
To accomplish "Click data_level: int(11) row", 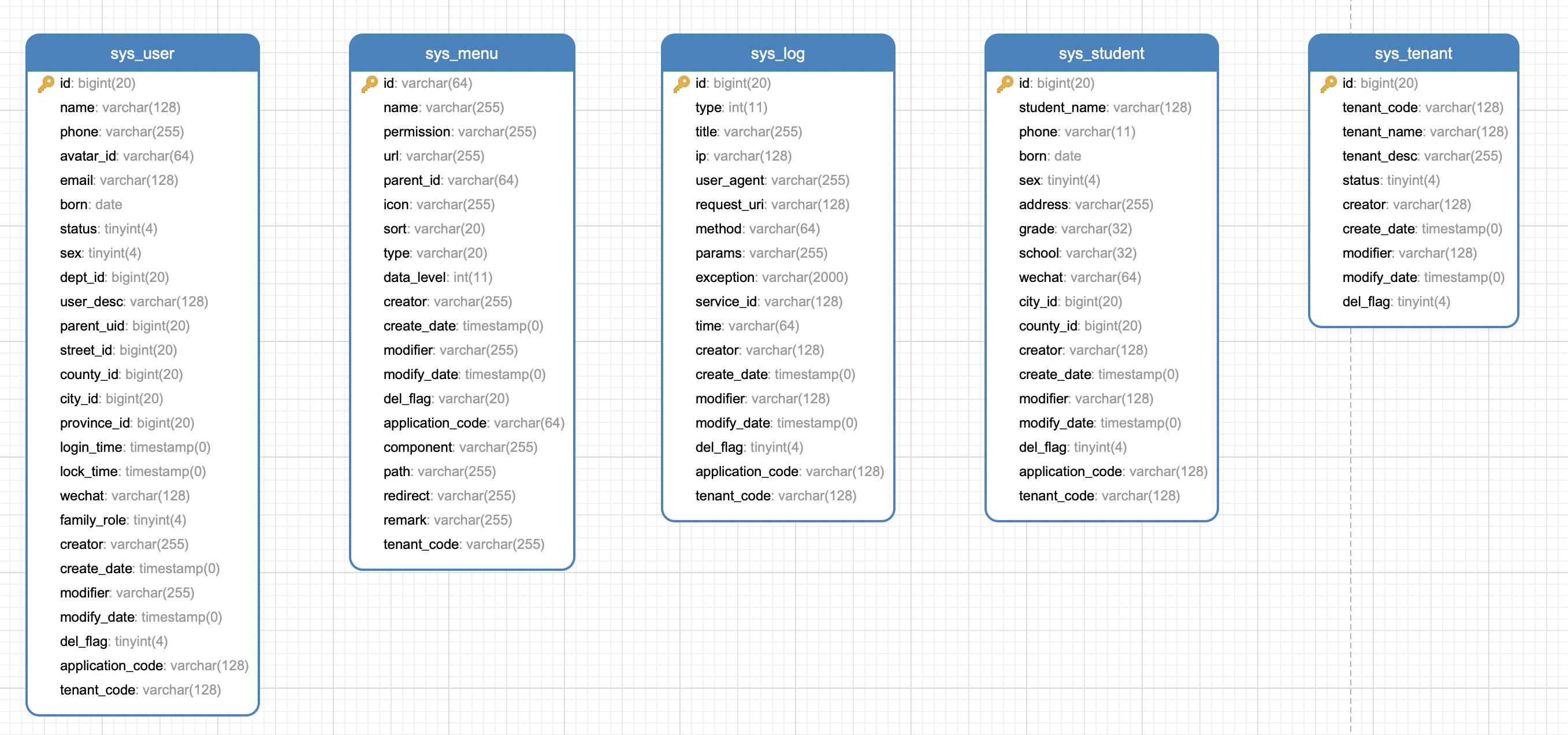I will [x=438, y=277].
